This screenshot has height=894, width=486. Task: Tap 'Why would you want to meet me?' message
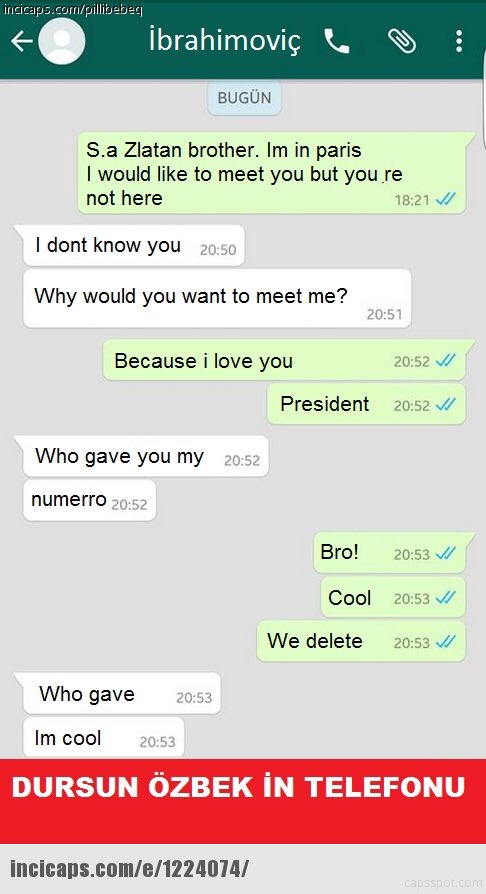(x=217, y=298)
